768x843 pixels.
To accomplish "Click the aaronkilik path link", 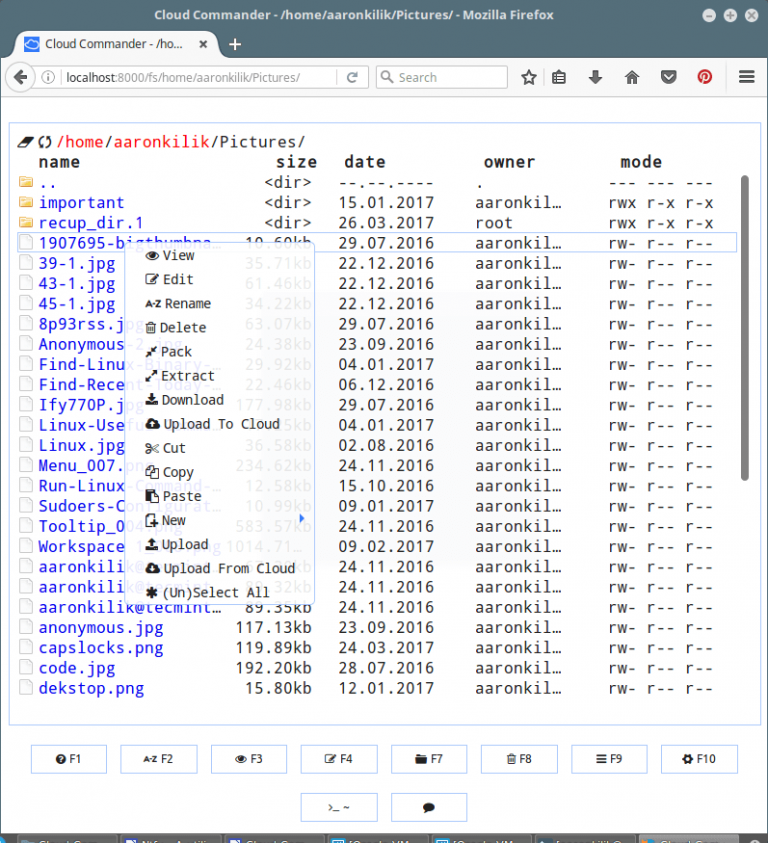I will (x=161, y=142).
